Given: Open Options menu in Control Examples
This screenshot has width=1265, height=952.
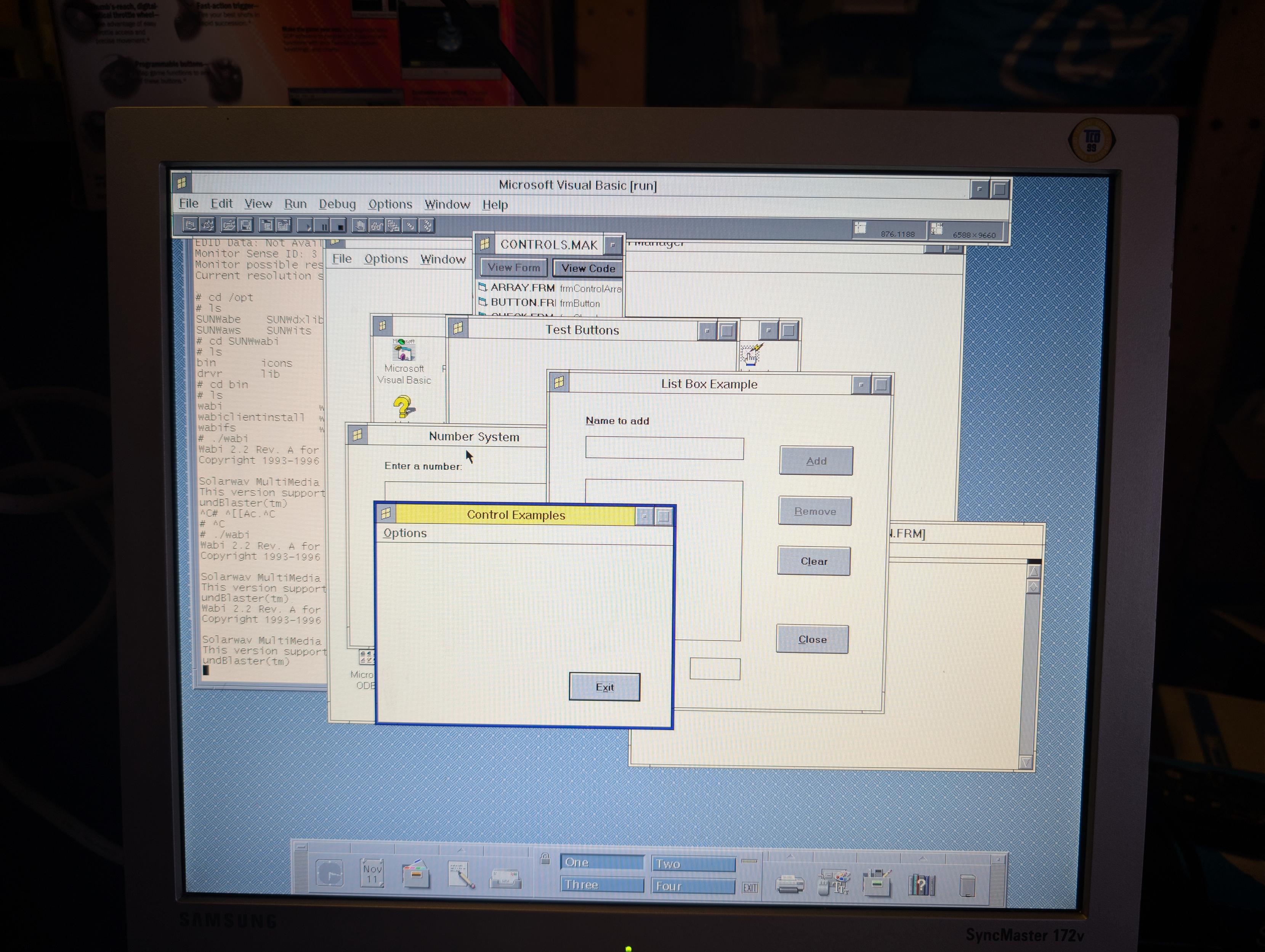Looking at the screenshot, I should (x=405, y=533).
